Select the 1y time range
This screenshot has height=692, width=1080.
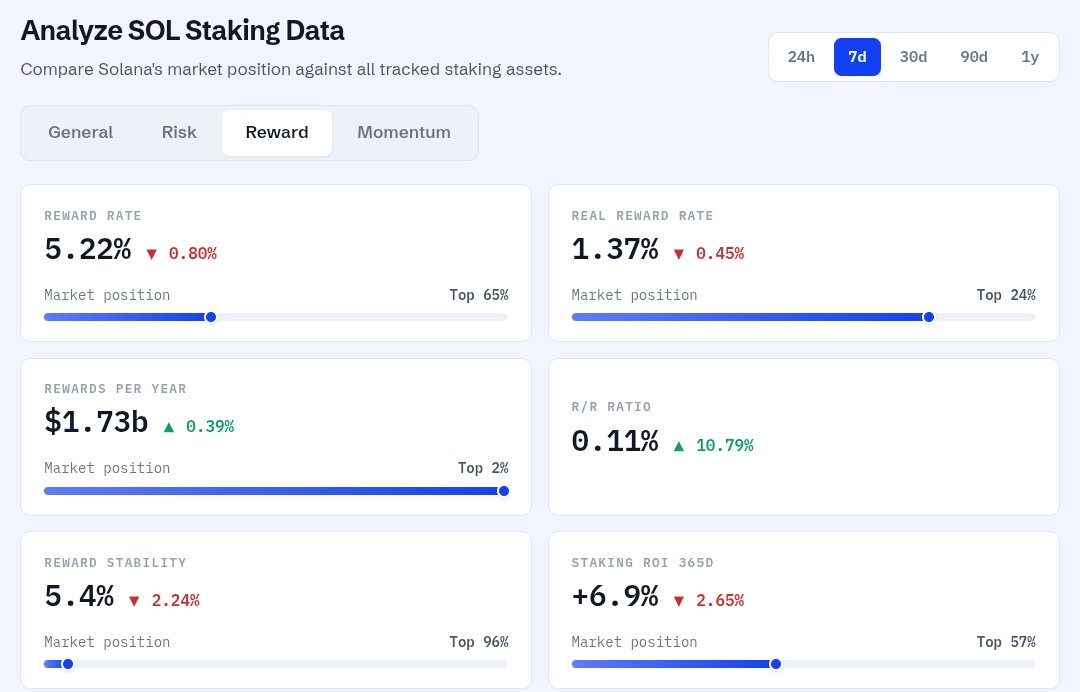pos(1030,56)
